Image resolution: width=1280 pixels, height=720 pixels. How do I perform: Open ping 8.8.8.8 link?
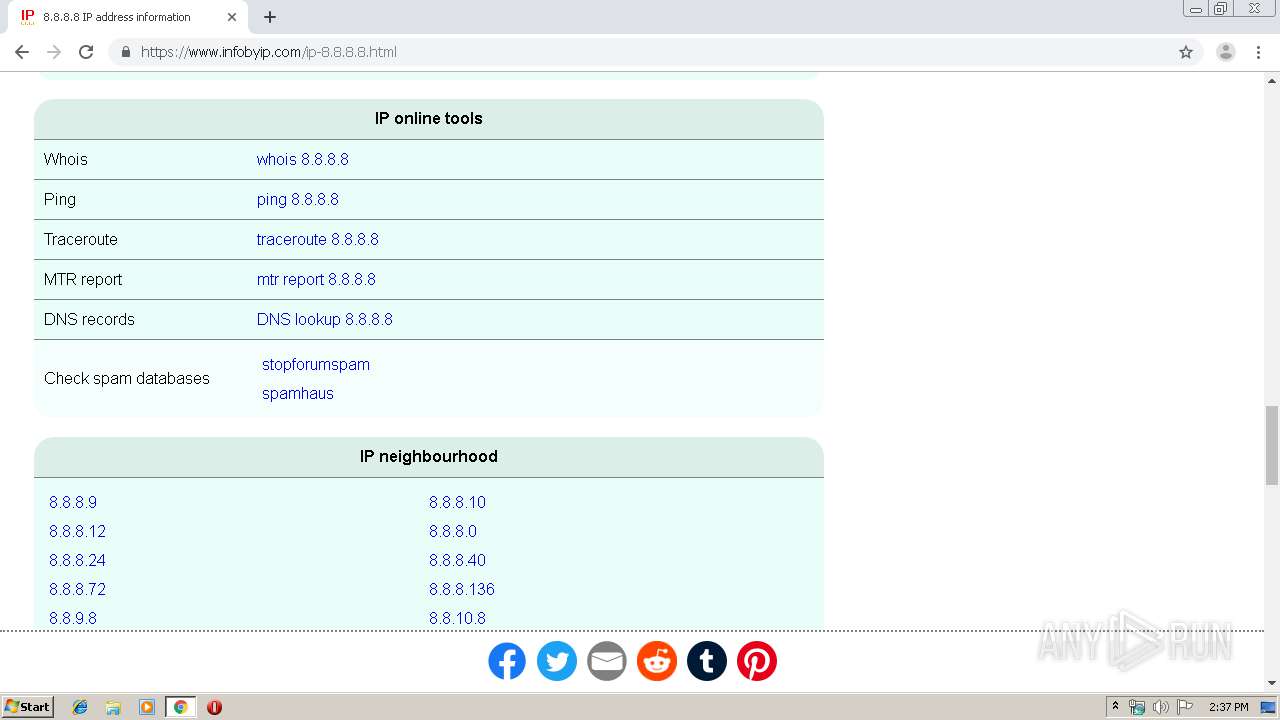click(x=297, y=199)
